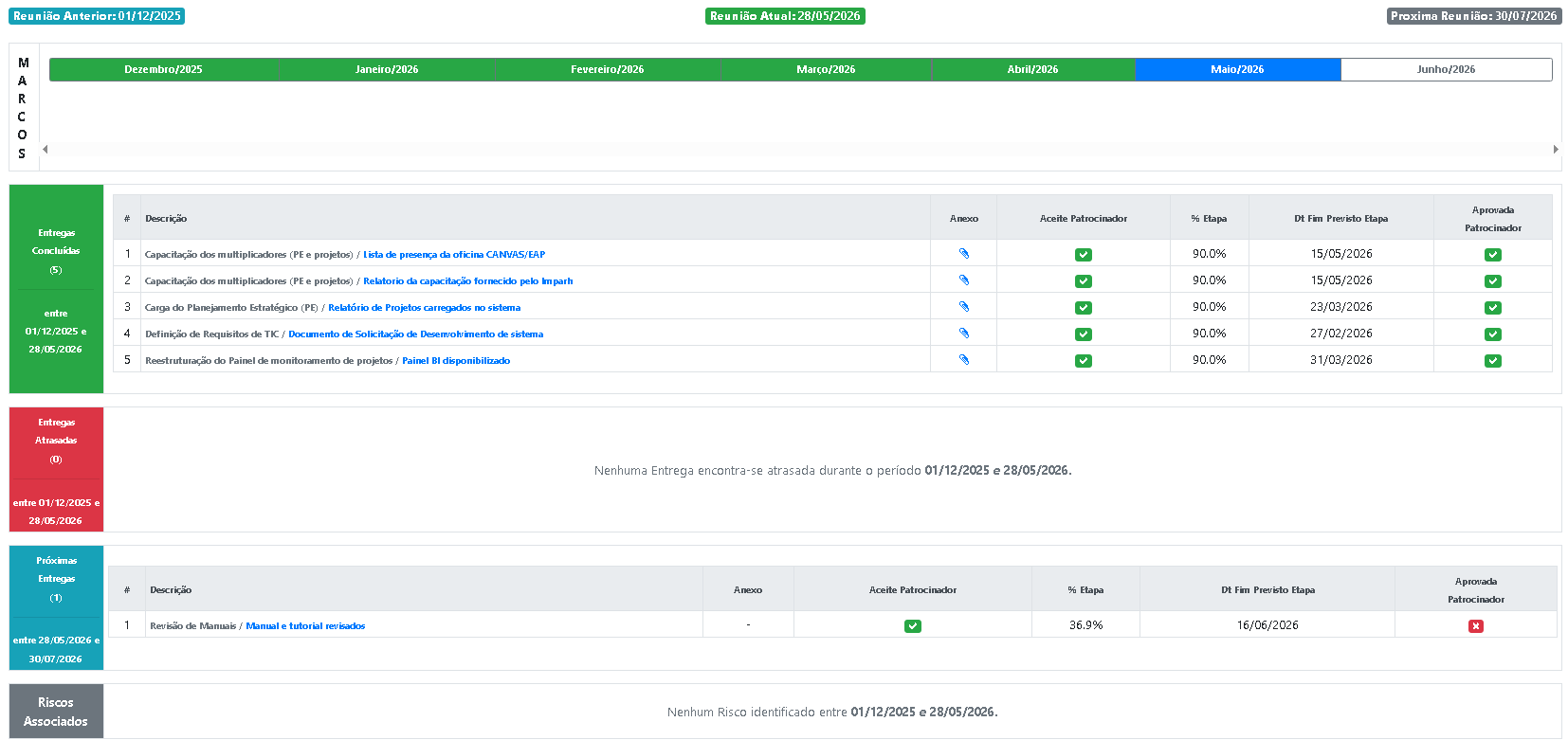Click Aprovada Patrocinador check for 27/02/2026 row

[x=1493, y=334]
